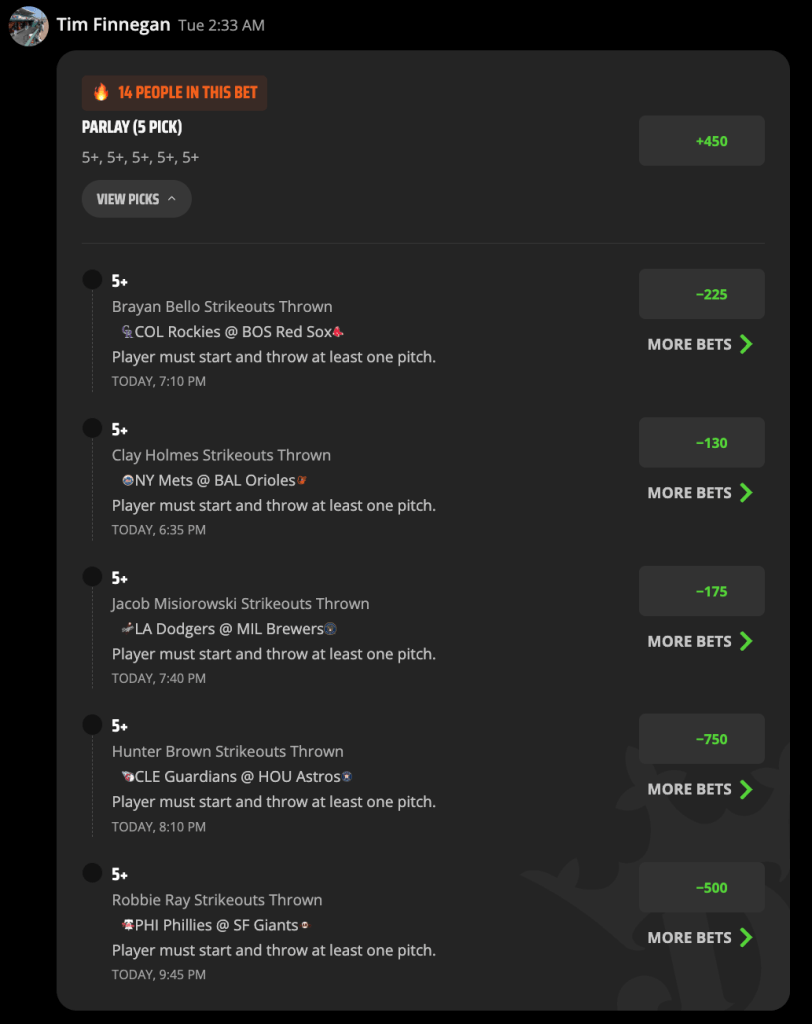This screenshot has width=812, height=1024.
Task: Click the Phillies team logo
Action: [x=128, y=925]
